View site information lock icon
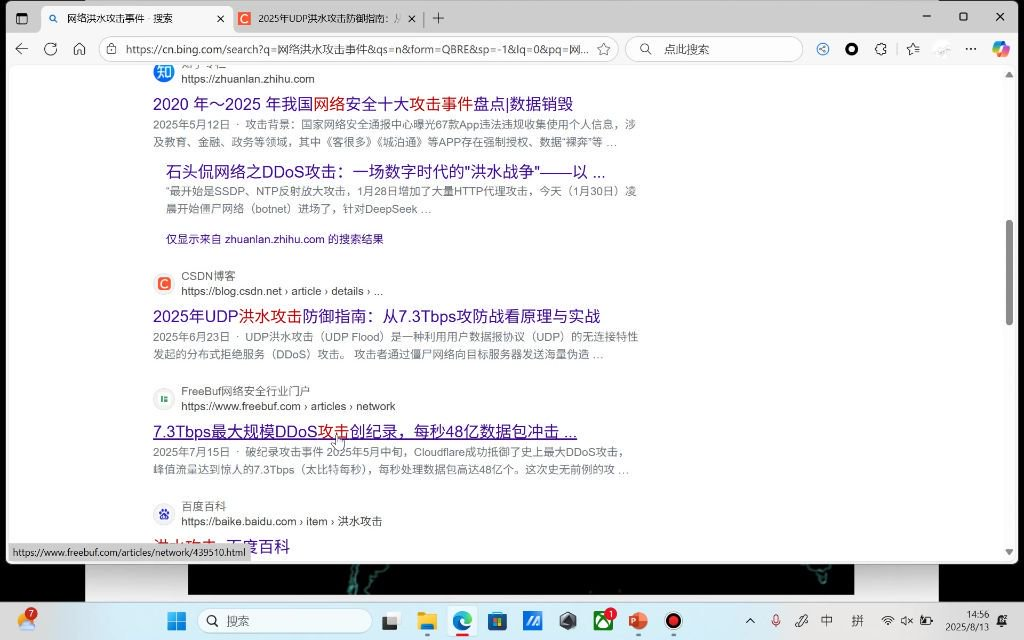The width and height of the screenshot is (1024, 640). coord(112,49)
